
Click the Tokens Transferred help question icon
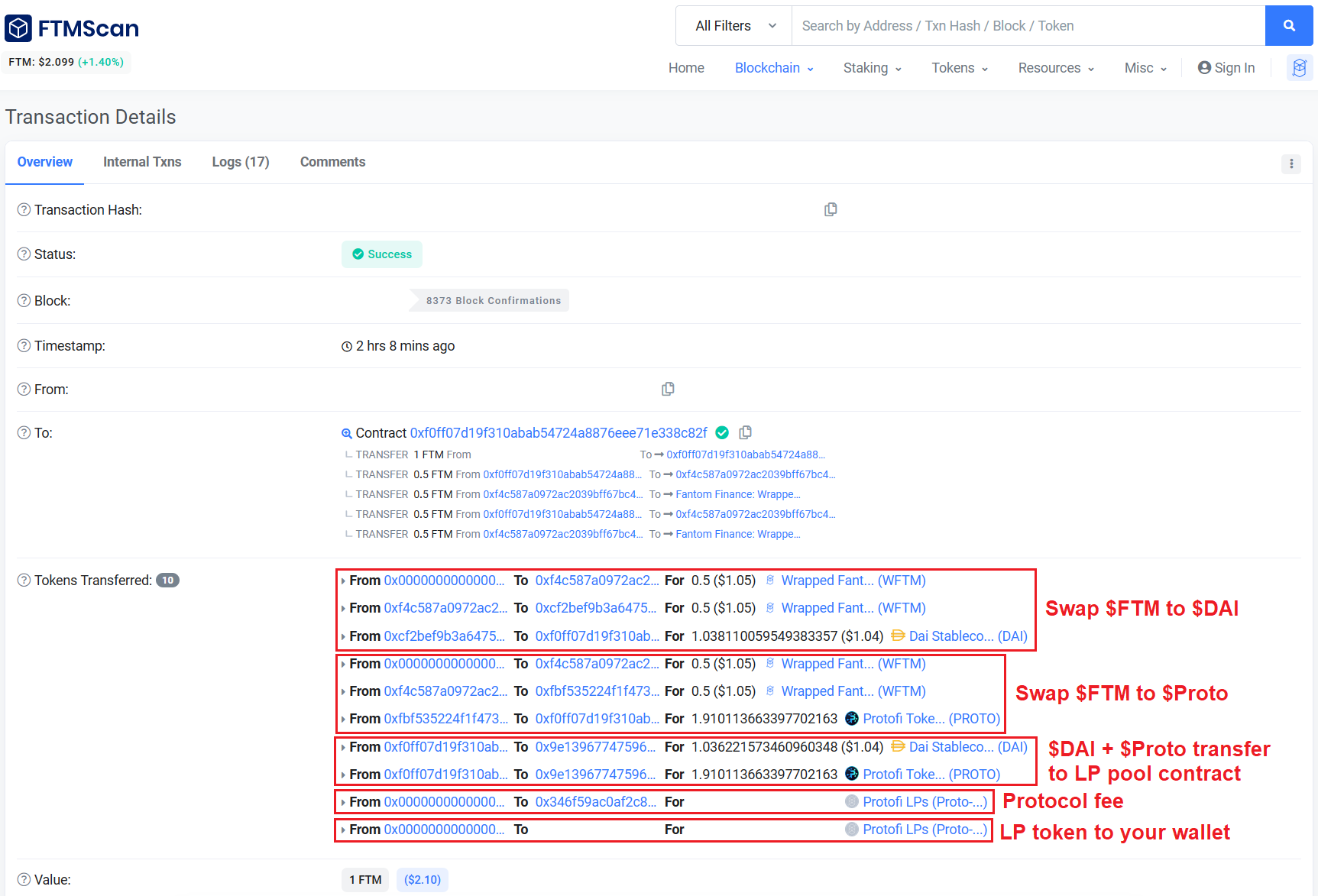tap(24, 580)
